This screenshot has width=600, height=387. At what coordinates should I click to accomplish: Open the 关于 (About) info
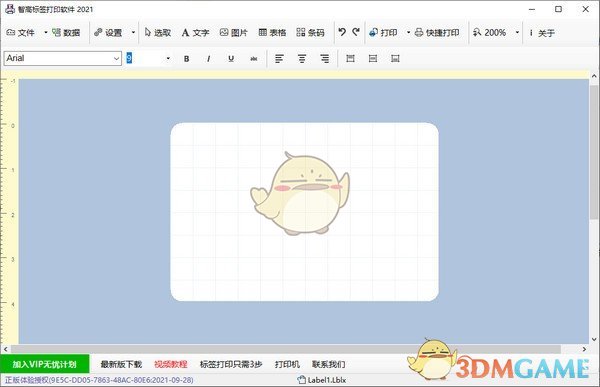click(542, 33)
